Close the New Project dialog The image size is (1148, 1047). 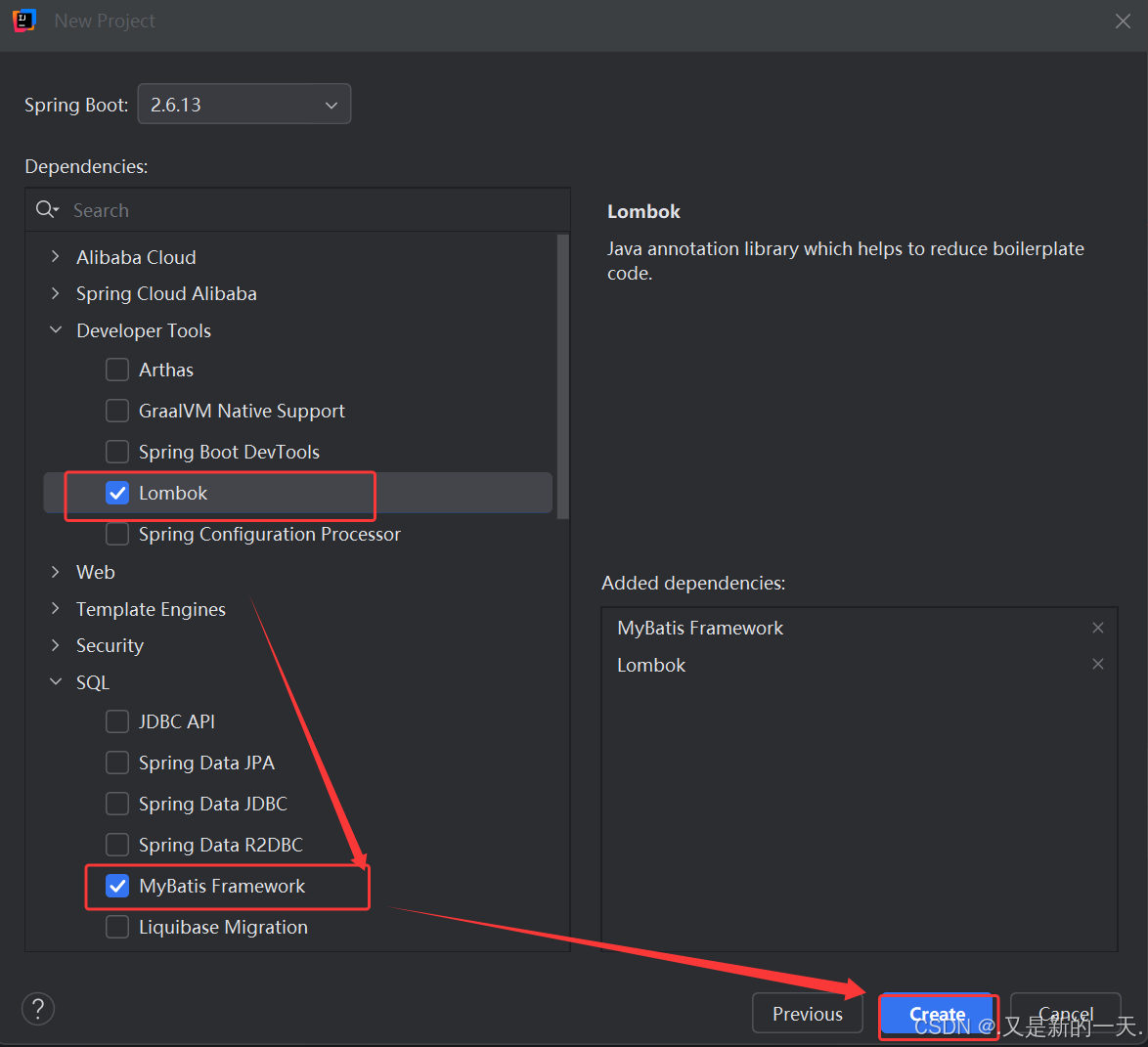pyautogui.click(x=1123, y=22)
